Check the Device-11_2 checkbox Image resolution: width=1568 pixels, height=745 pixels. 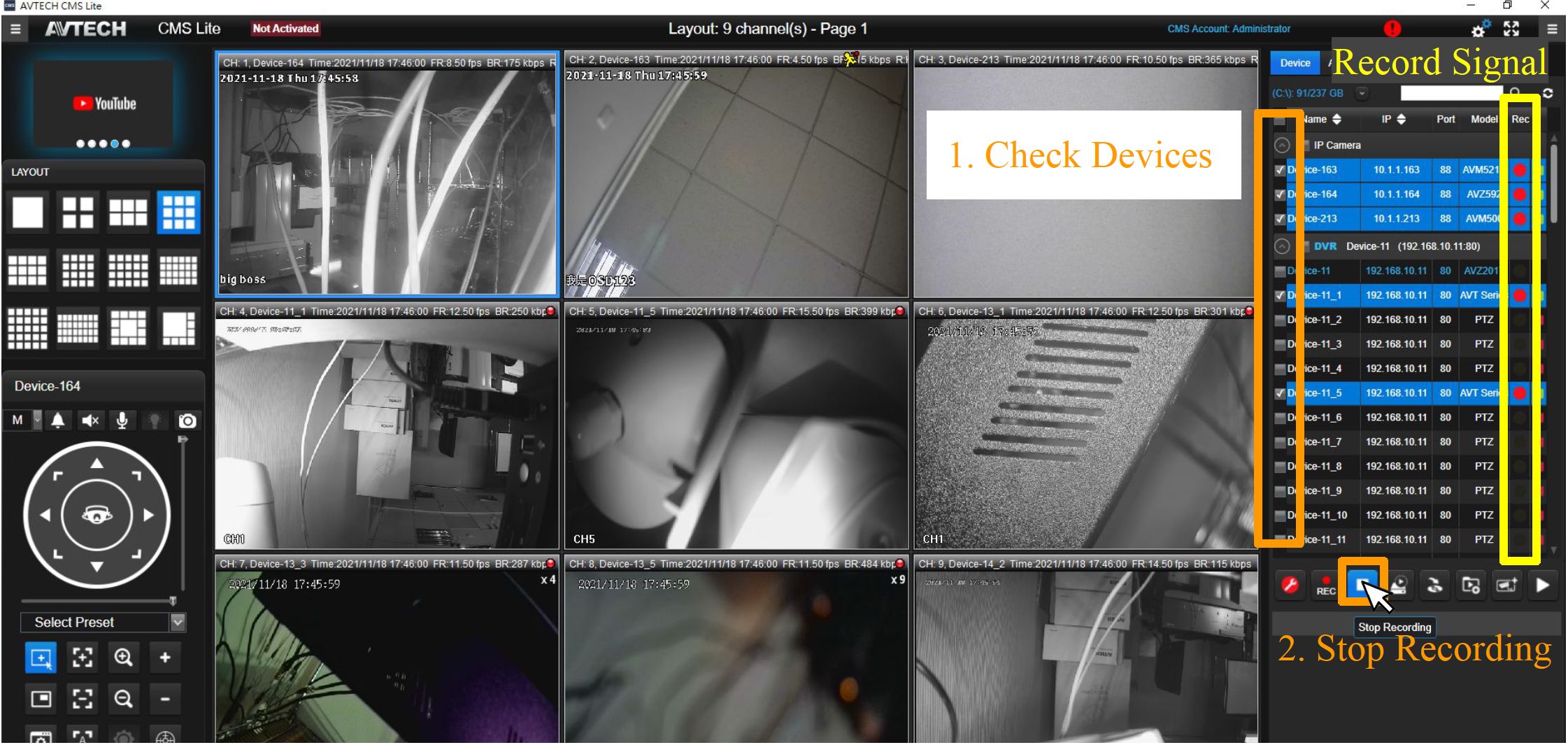click(1280, 320)
